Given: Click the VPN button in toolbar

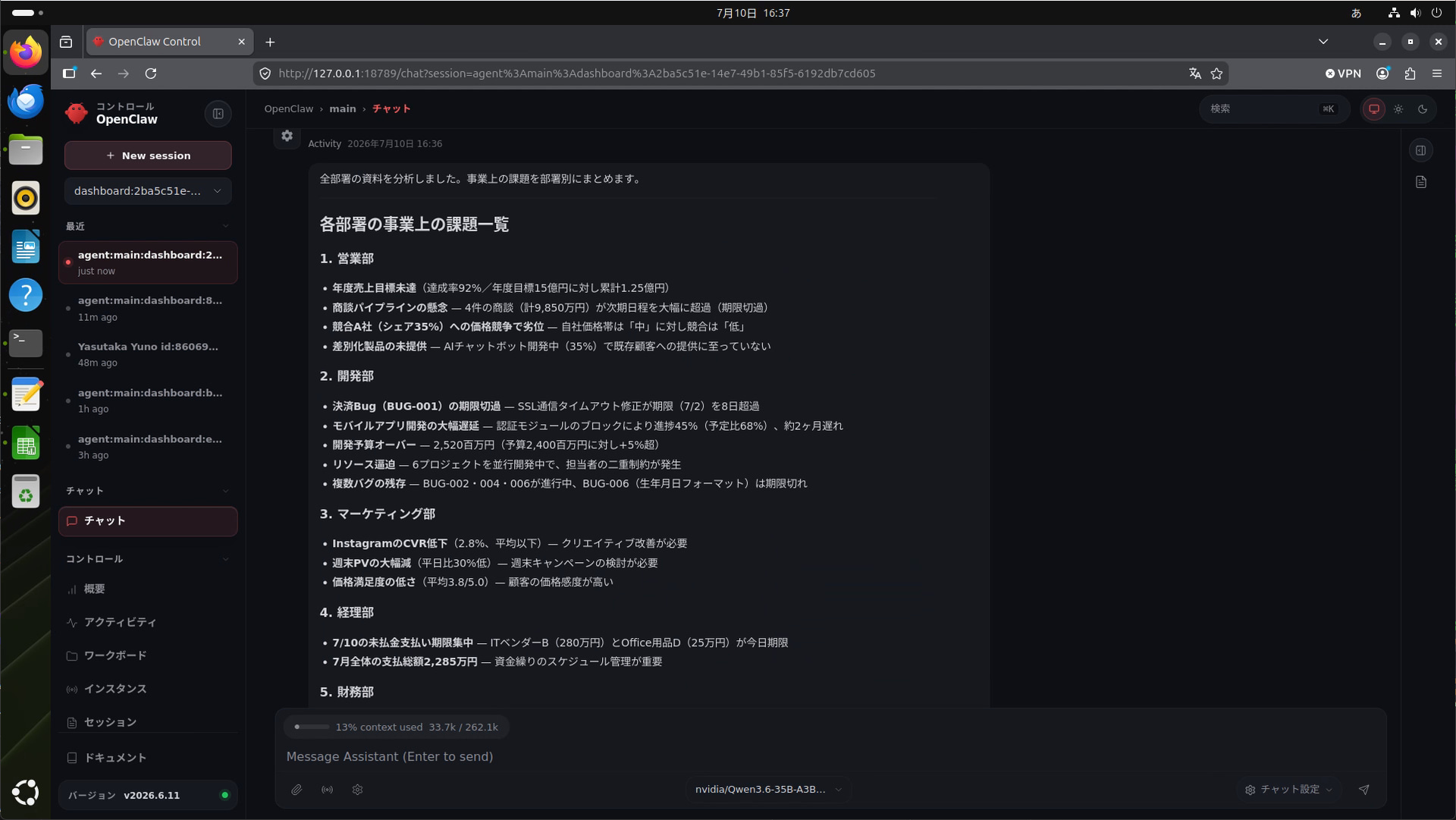Looking at the screenshot, I should 1344,74.
